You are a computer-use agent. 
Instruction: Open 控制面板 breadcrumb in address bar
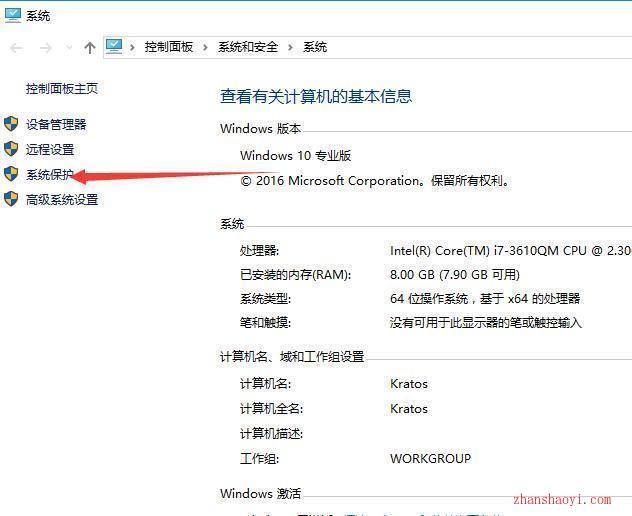click(x=169, y=47)
